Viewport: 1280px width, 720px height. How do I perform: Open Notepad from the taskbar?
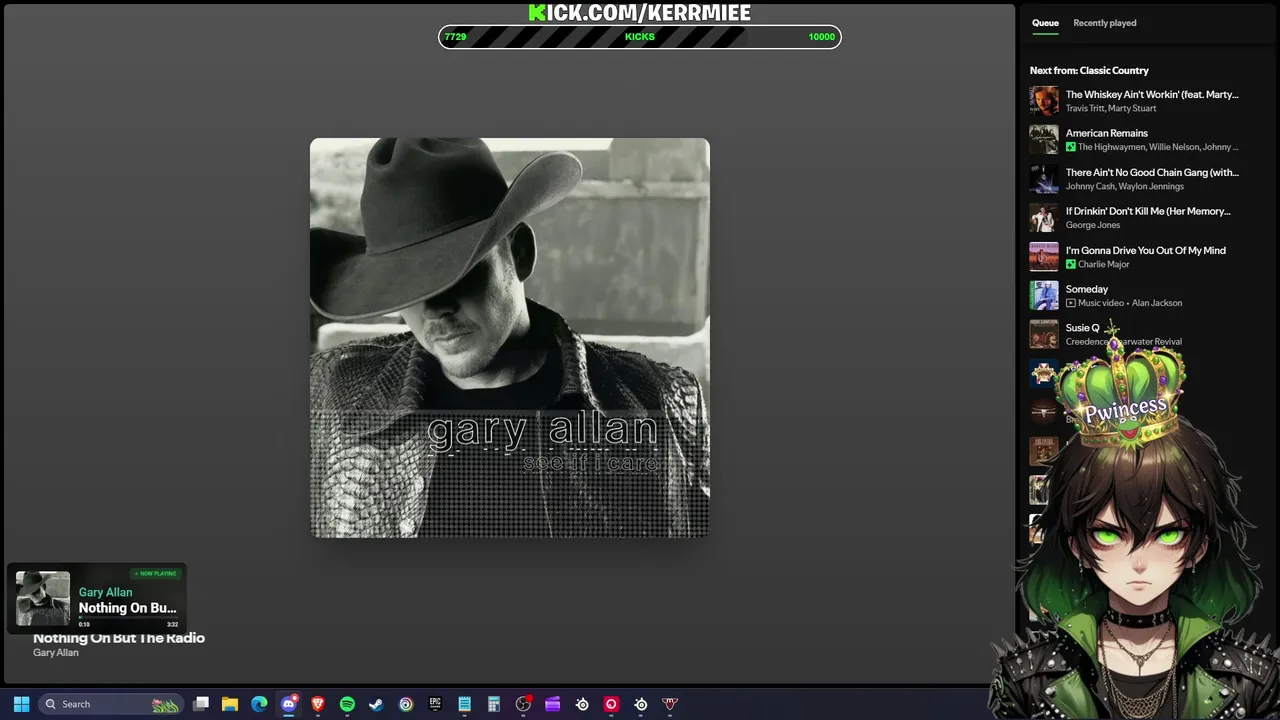pyautogui.click(x=464, y=704)
